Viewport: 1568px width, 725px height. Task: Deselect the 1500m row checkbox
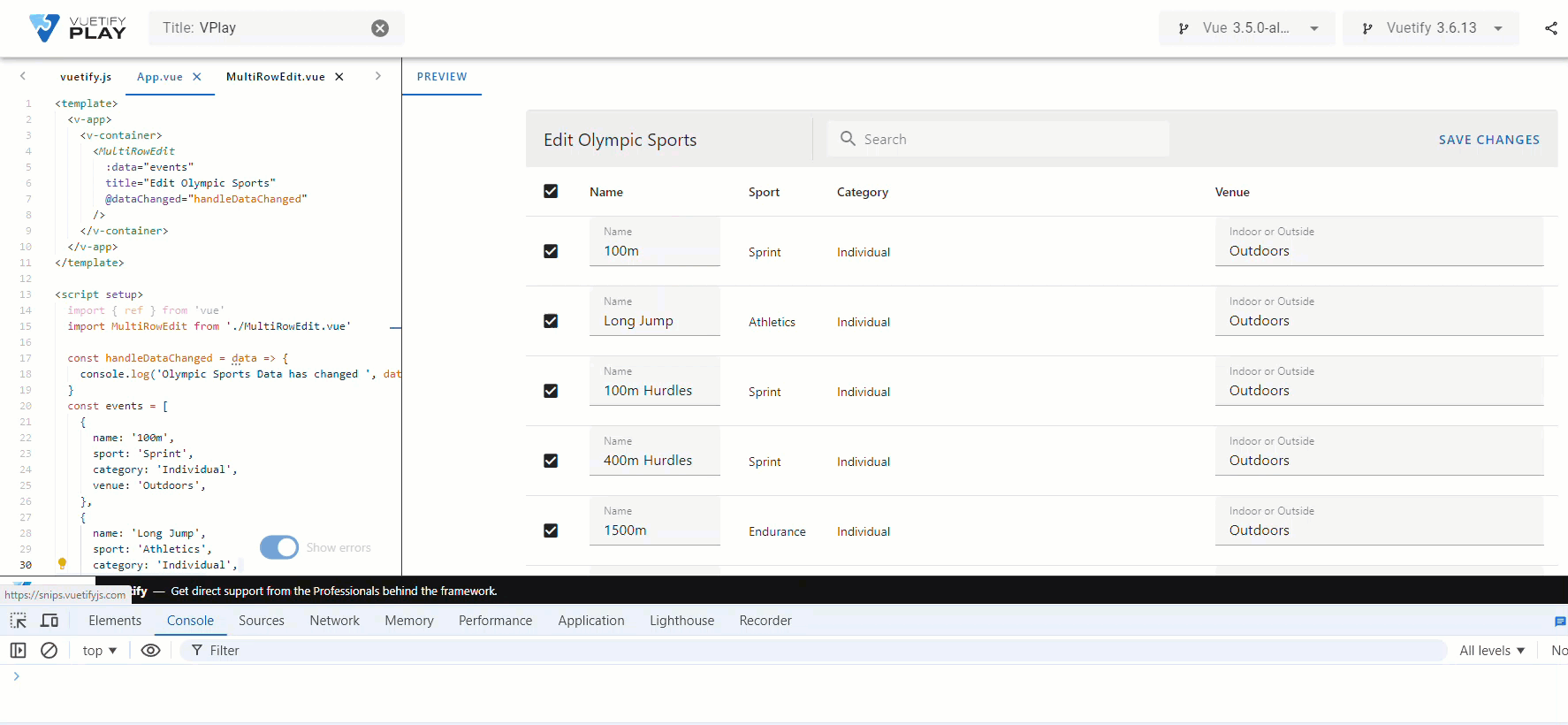(551, 530)
